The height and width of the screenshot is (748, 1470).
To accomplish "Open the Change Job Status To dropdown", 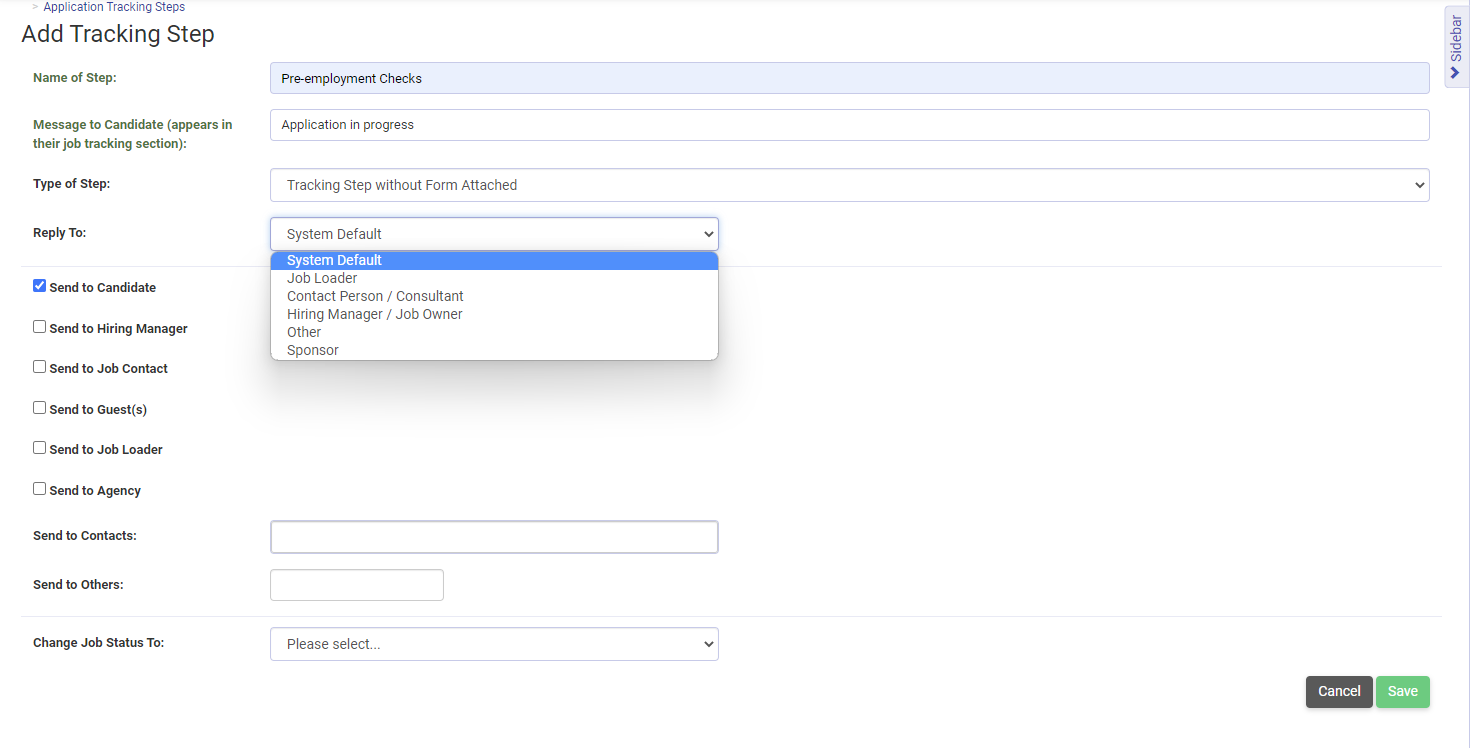I will [494, 644].
